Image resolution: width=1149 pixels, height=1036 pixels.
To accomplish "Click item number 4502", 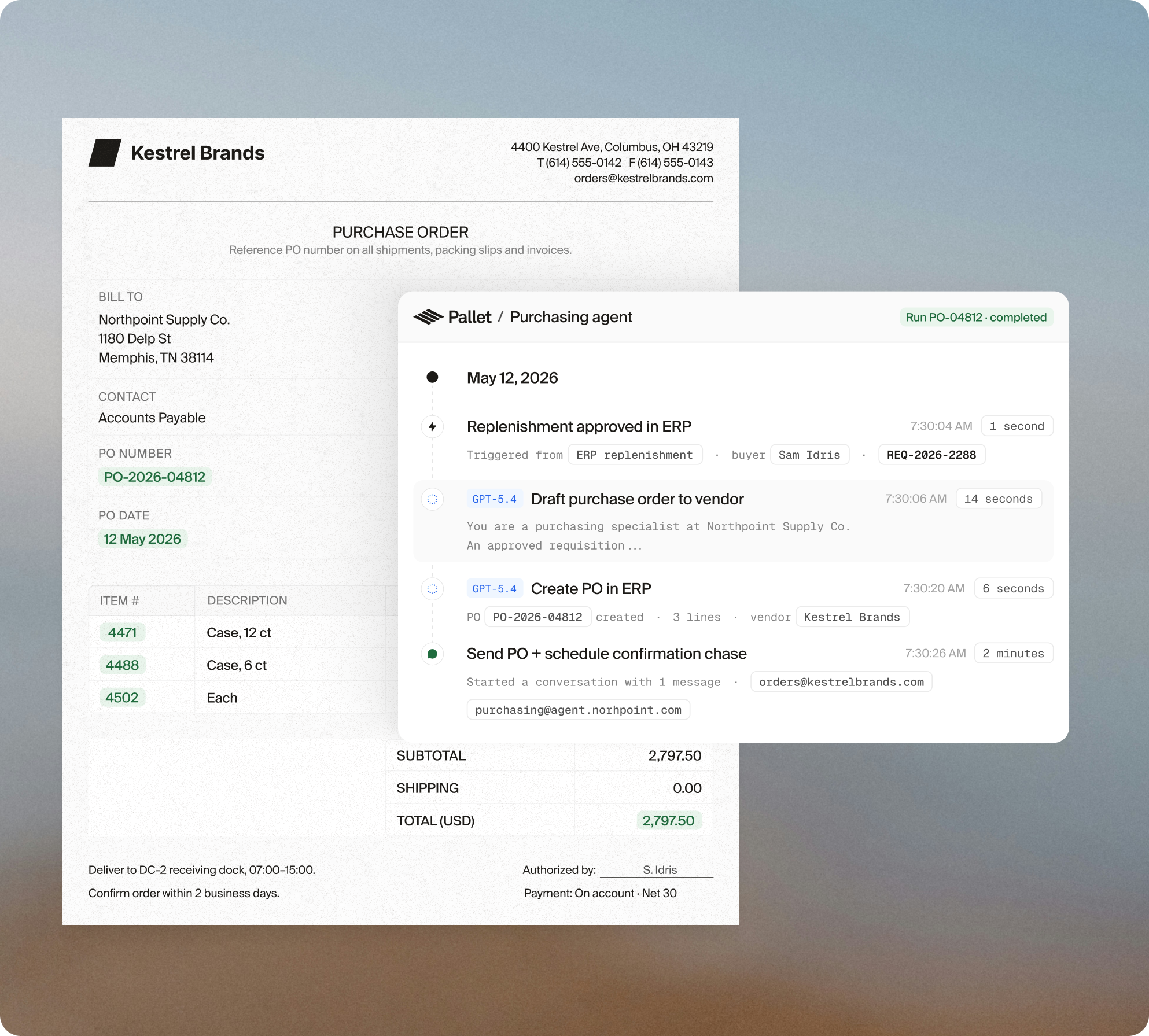I will (122, 697).
